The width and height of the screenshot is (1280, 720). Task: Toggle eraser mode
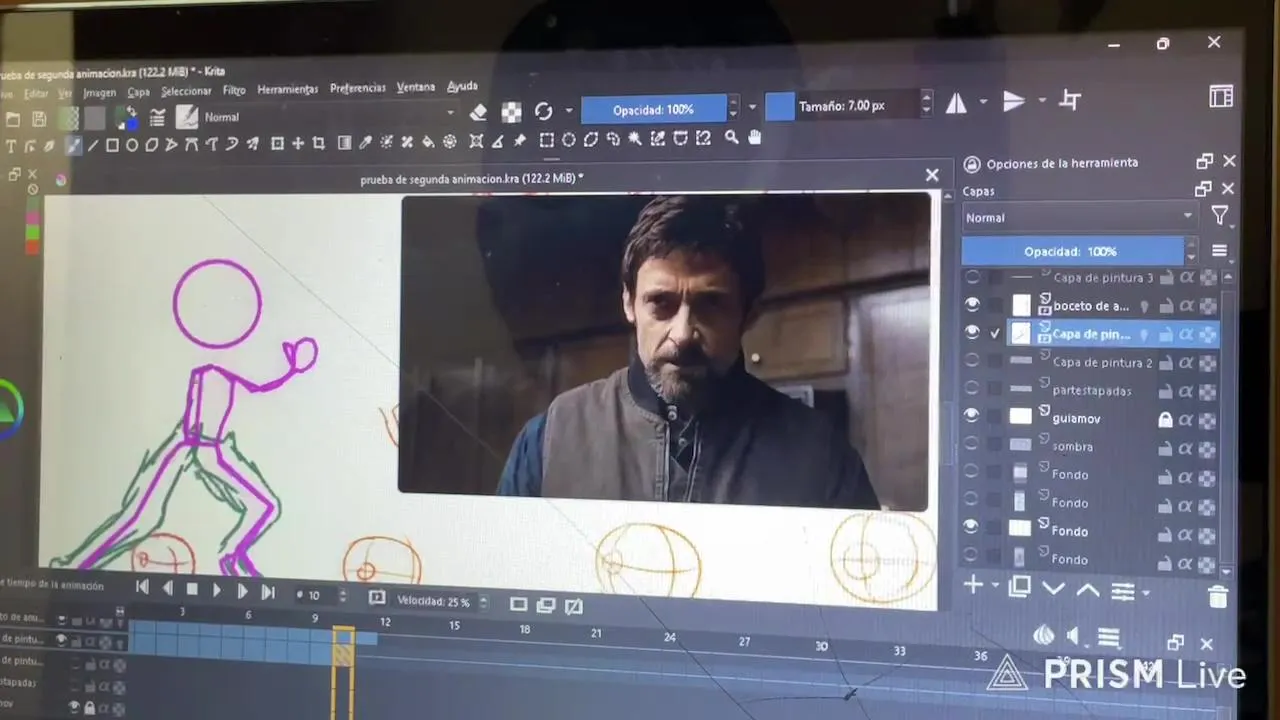pos(478,112)
